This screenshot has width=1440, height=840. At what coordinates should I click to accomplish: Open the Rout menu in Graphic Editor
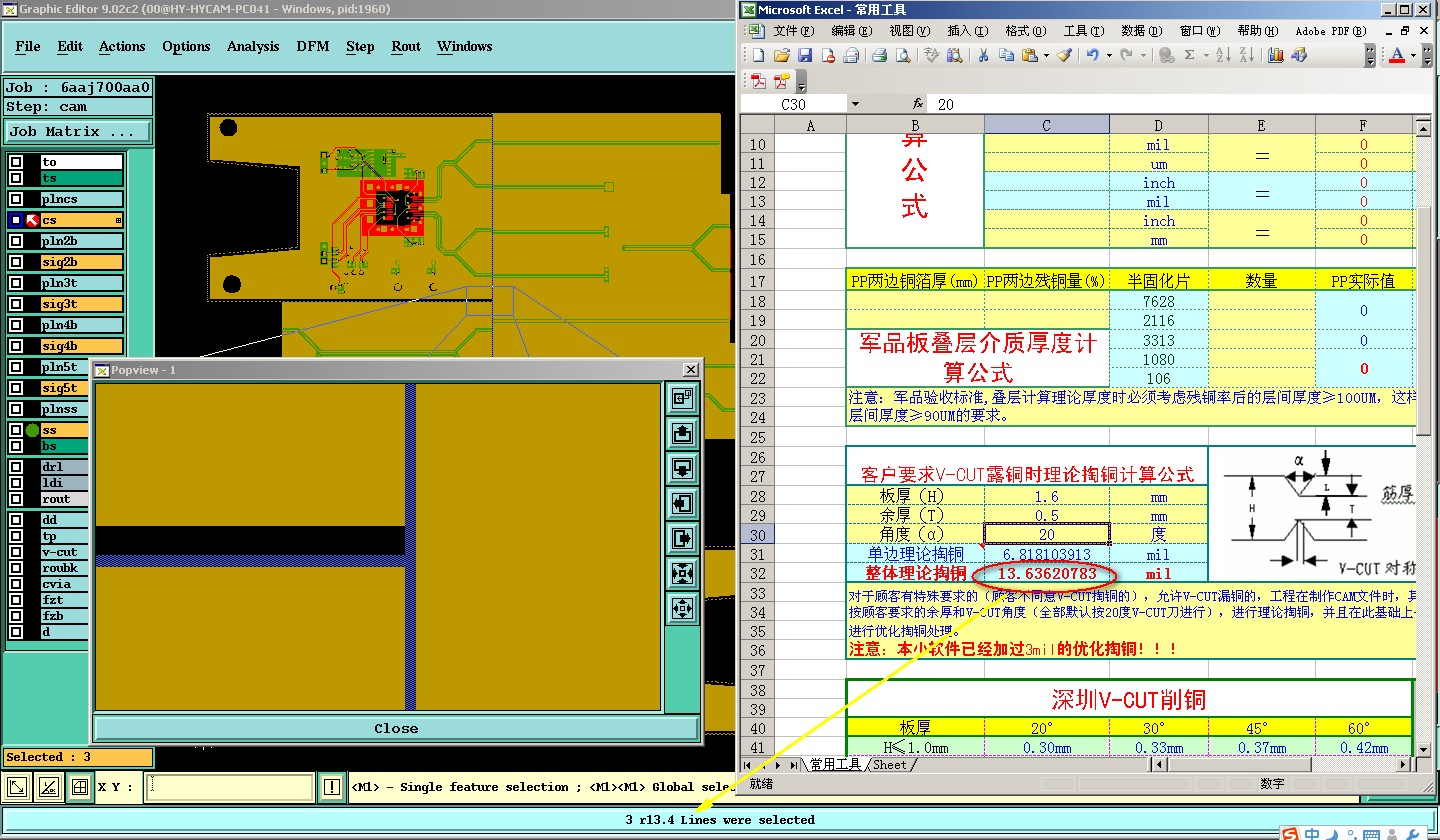[406, 46]
